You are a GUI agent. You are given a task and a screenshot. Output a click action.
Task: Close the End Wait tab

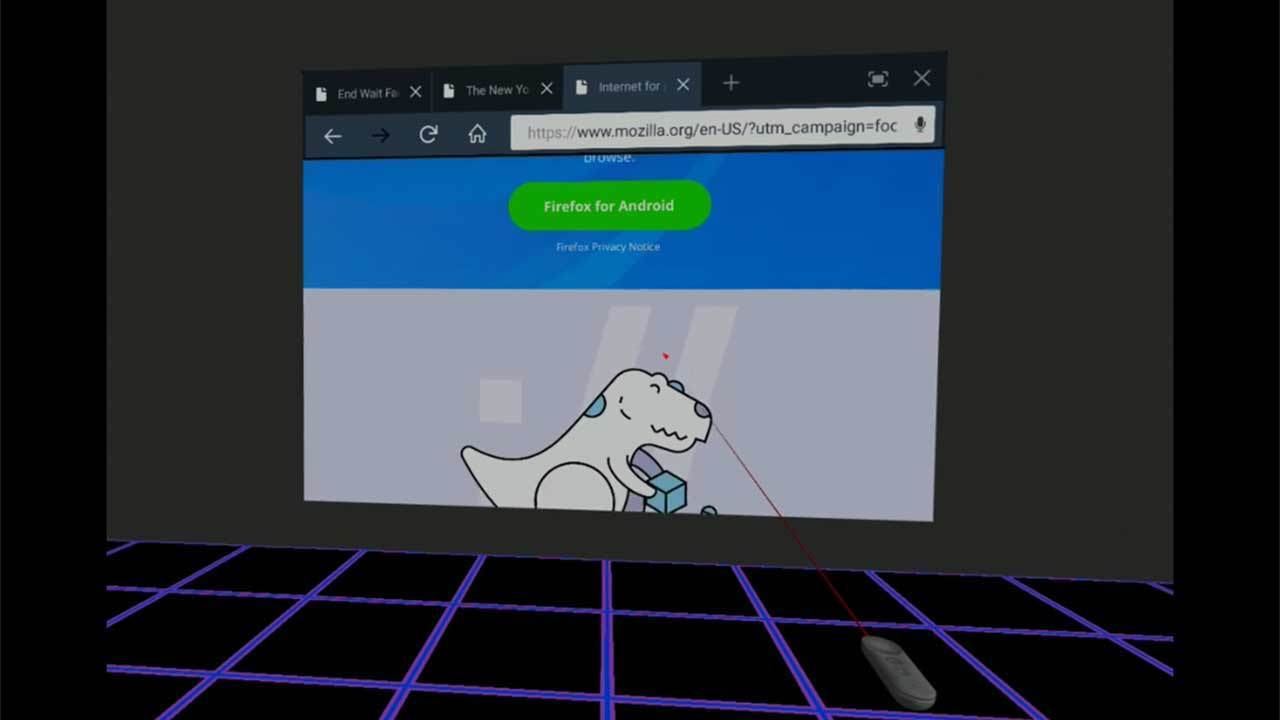tap(415, 92)
